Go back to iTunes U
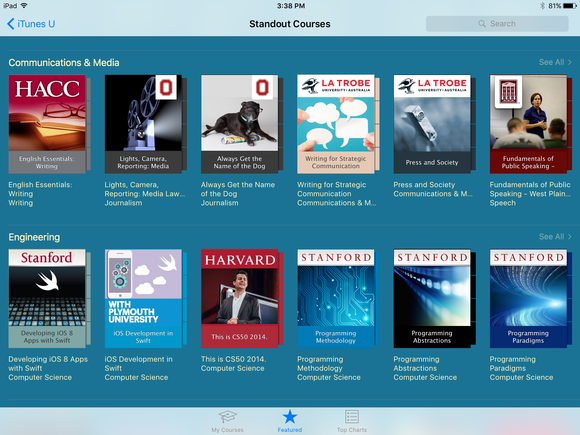 [31, 24]
